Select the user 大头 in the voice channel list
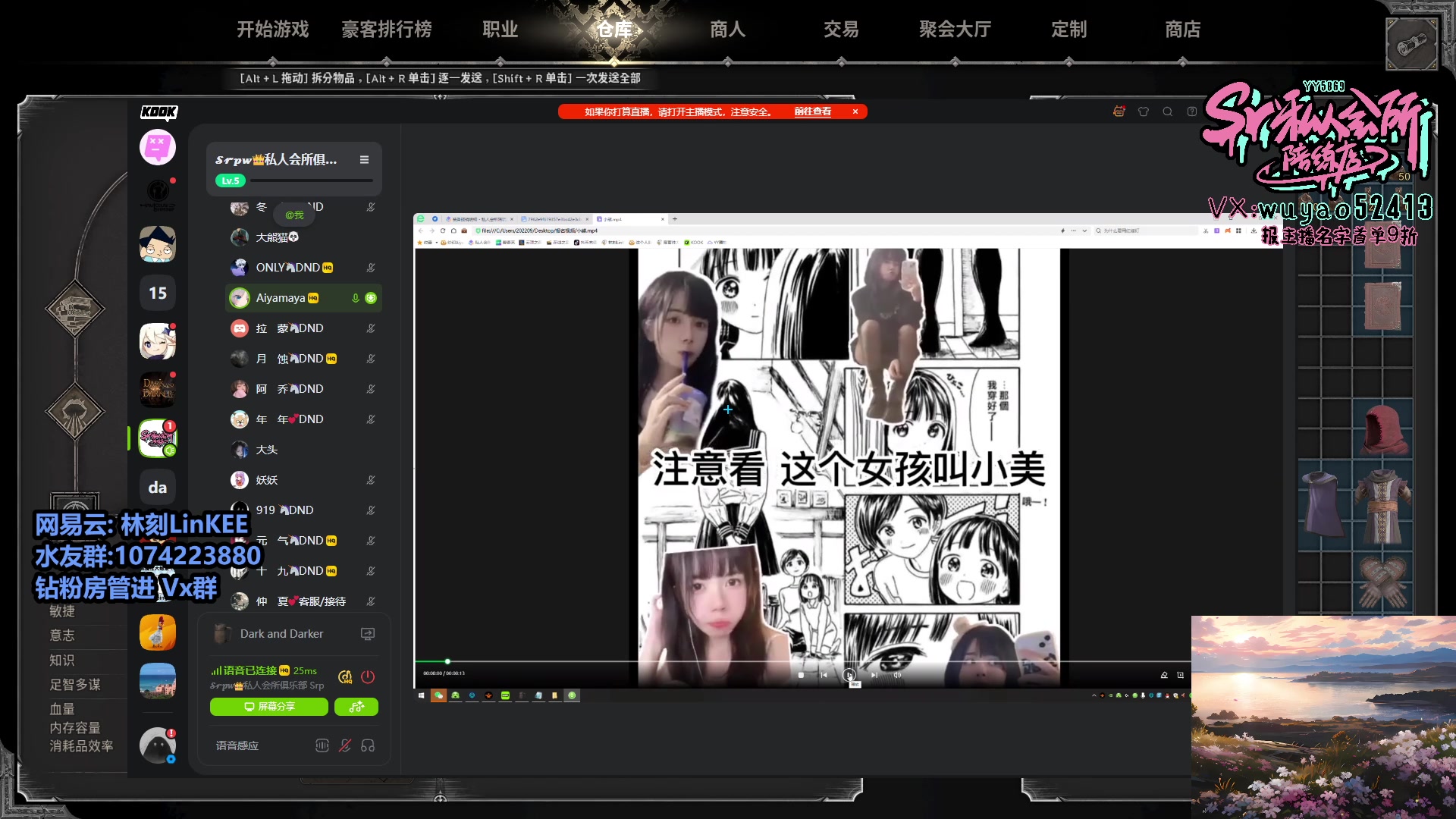This screenshot has width=1456, height=819. tap(303, 450)
